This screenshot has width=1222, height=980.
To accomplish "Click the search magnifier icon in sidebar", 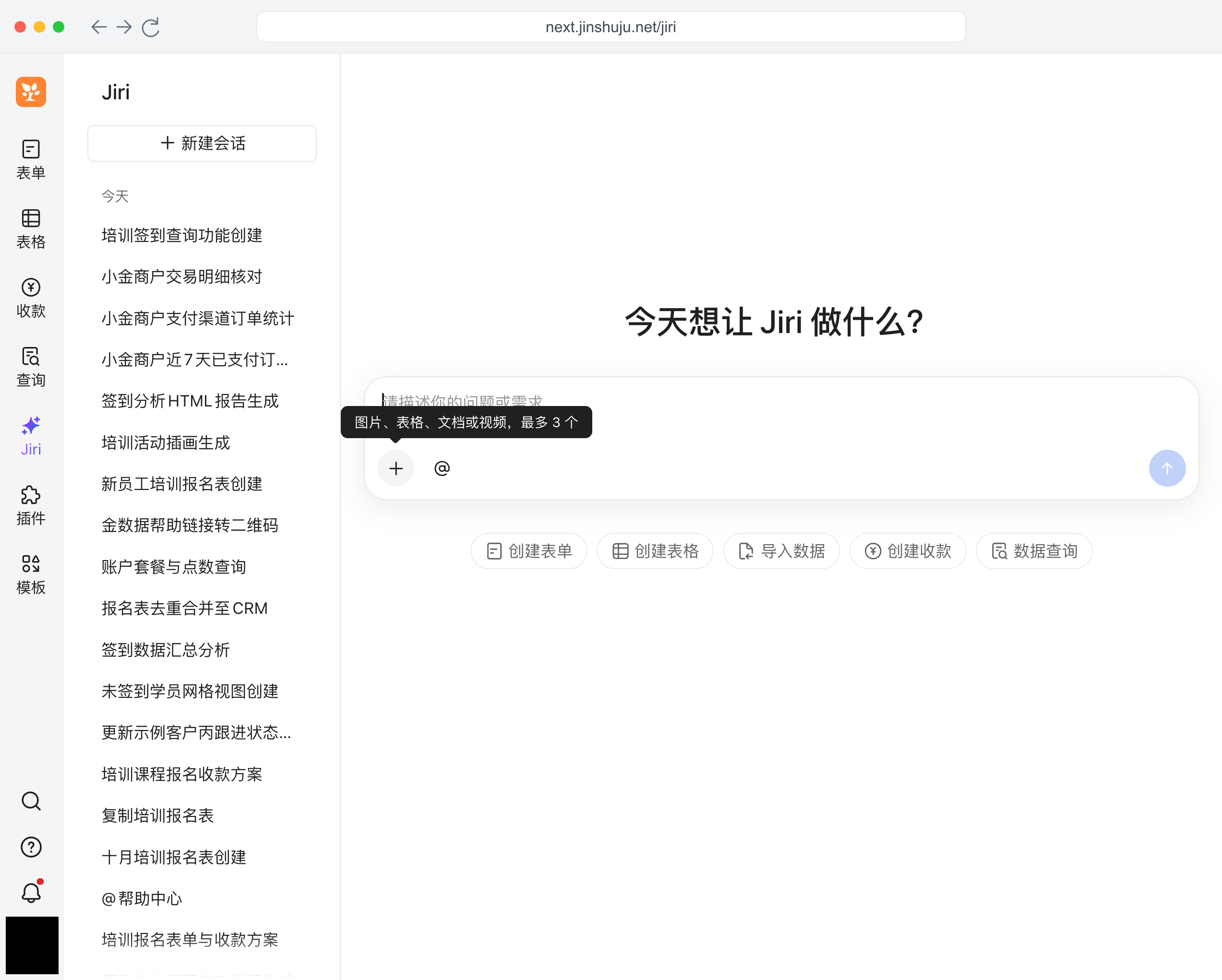I will click(31, 801).
